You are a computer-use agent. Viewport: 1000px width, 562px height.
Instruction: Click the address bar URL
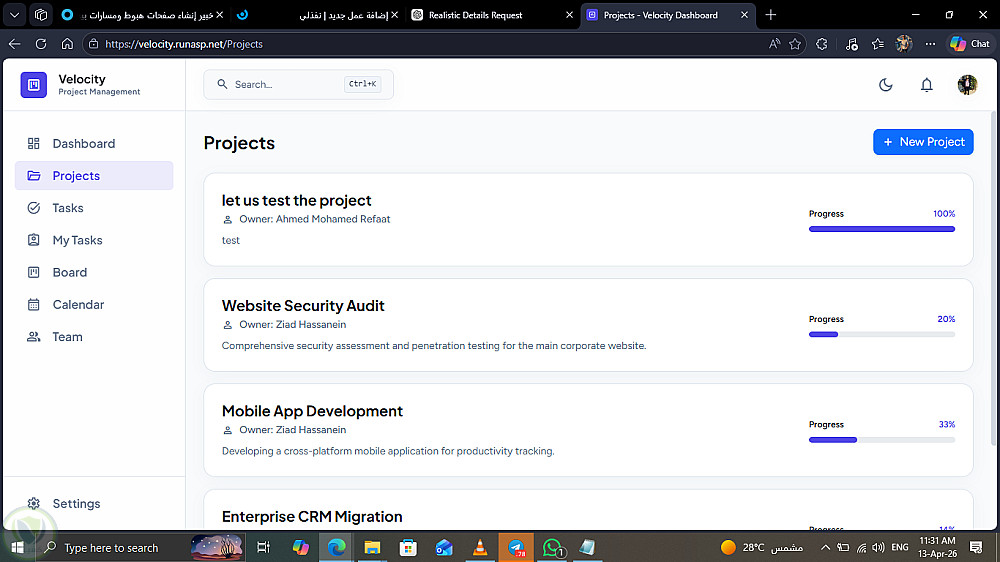click(x=184, y=44)
